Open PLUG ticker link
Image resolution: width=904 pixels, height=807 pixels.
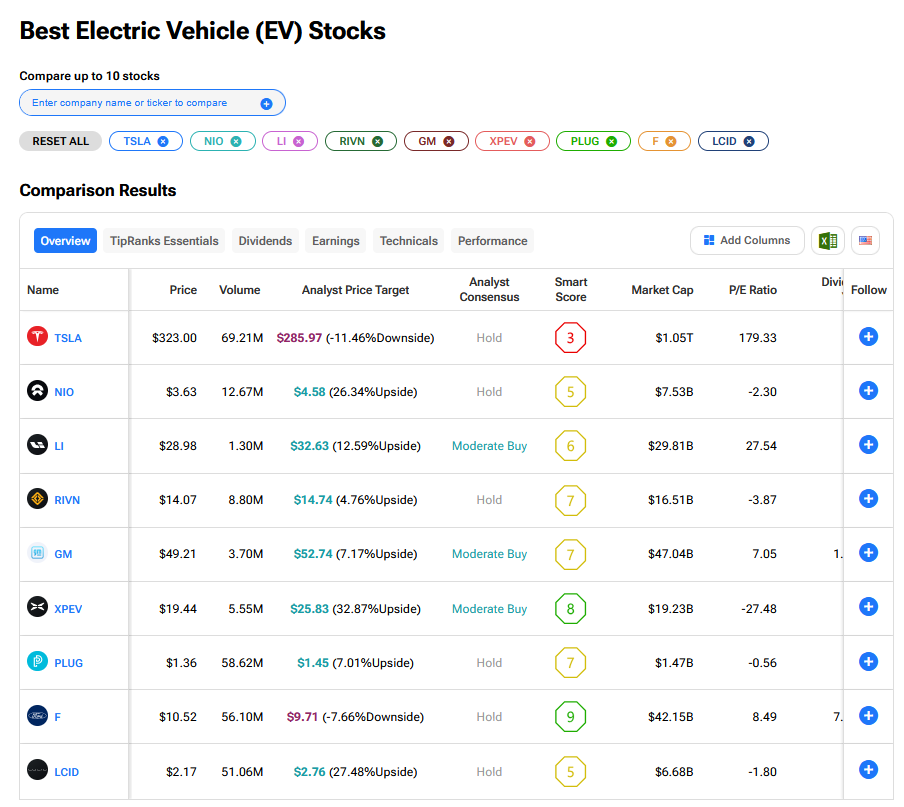69,663
